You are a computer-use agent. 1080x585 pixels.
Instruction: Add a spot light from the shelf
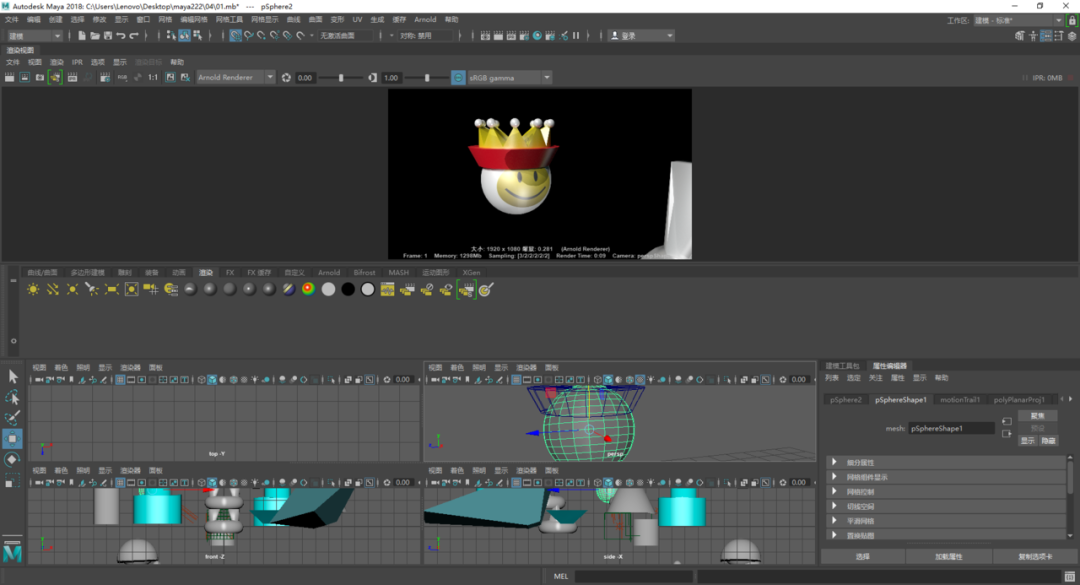pos(92,289)
